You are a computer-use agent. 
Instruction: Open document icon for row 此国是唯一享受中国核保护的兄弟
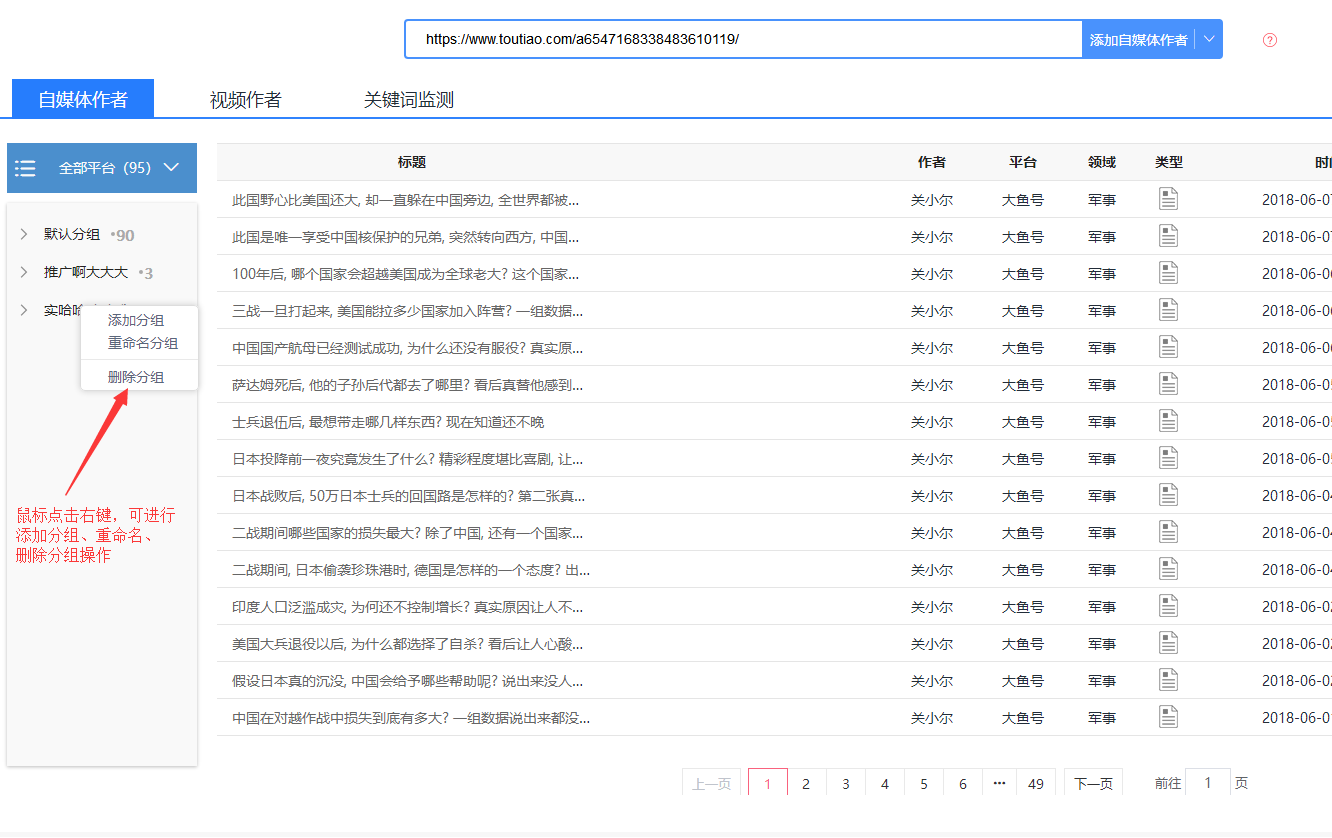pyautogui.click(x=1168, y=236)
